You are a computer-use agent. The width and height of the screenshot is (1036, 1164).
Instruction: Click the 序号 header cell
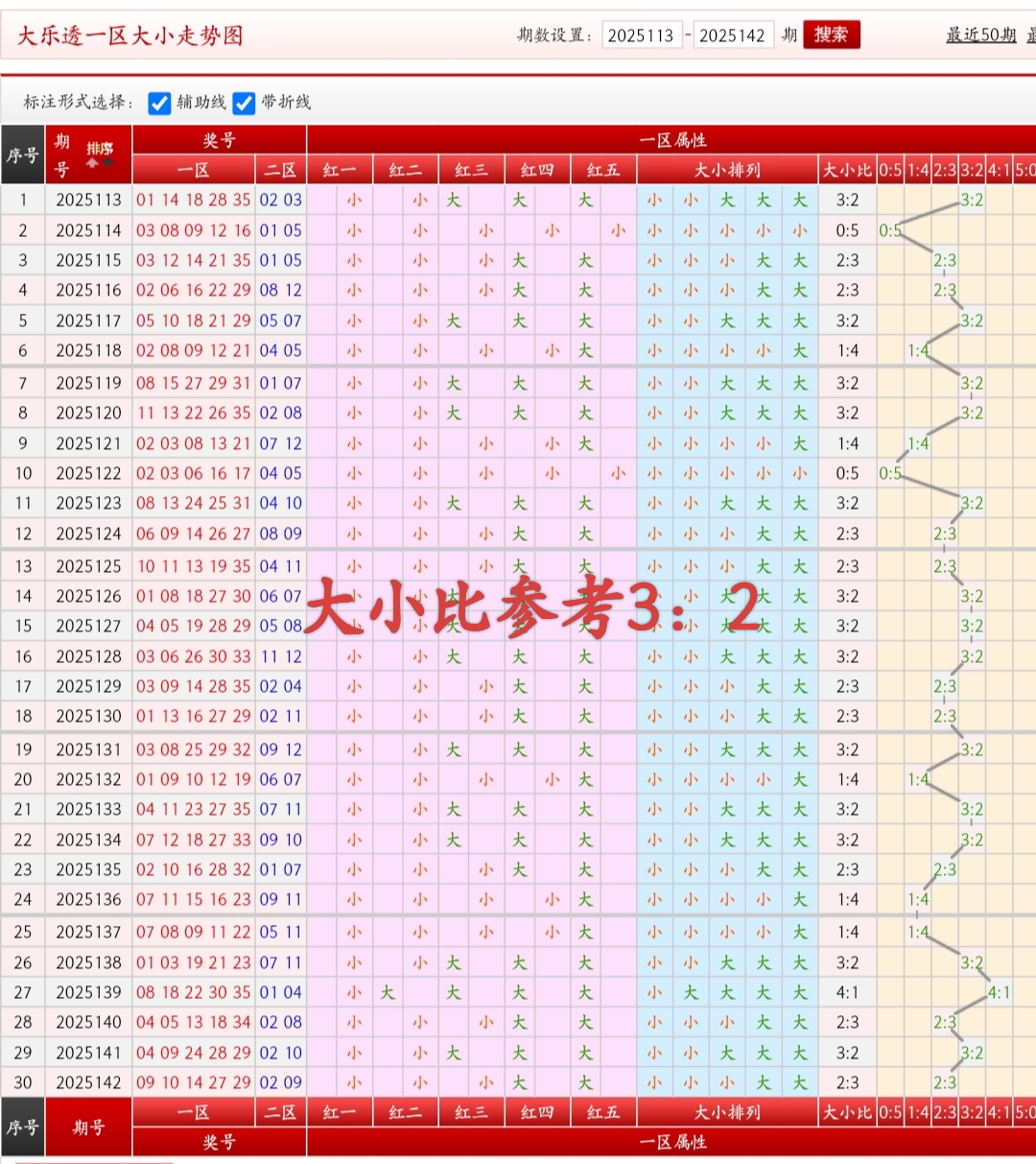(x=24, y=155)
